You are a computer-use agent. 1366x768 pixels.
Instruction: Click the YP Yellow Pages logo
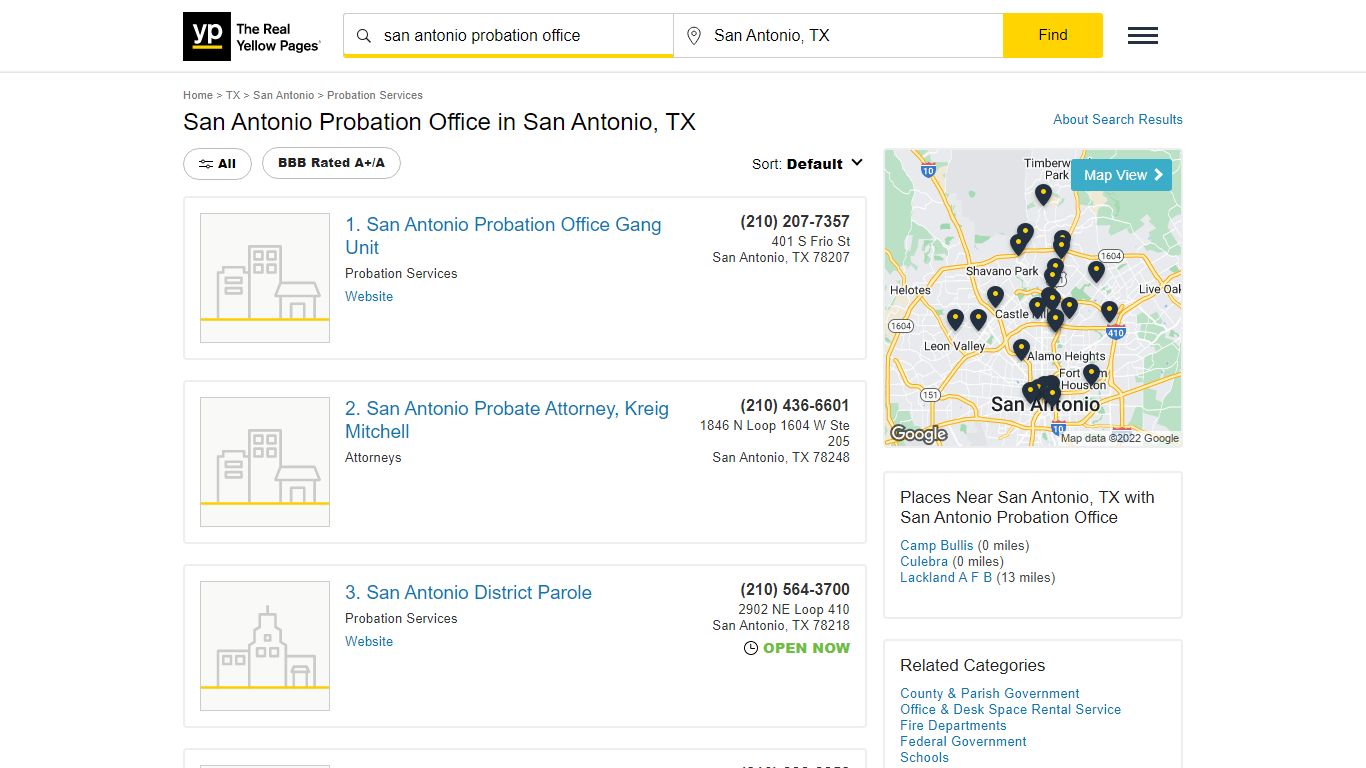(x=252, y=36)
